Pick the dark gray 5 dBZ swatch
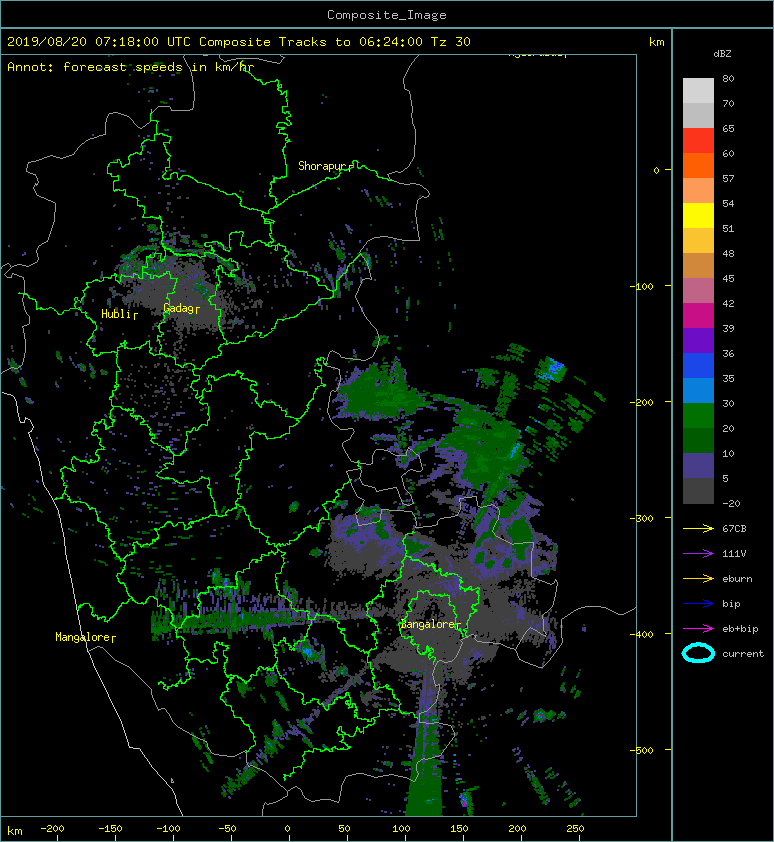Image resolution: width=774 pixels, height=842 pixels. tap(698, 491)
